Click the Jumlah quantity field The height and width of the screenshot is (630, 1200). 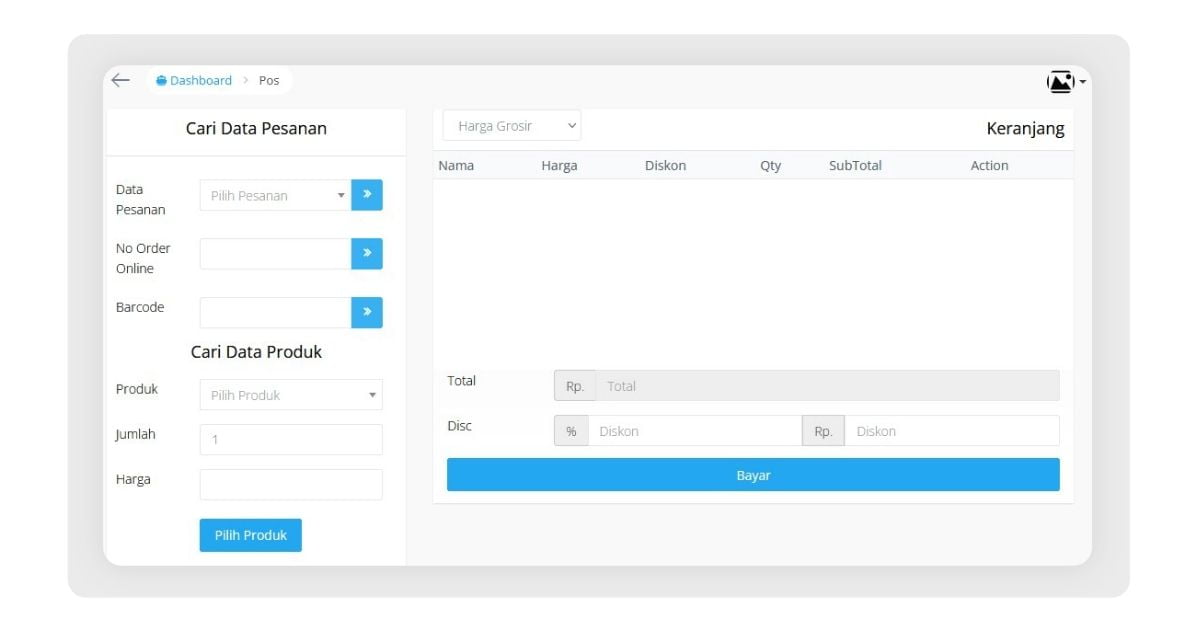pyautogui.click(x=291, y=439)
